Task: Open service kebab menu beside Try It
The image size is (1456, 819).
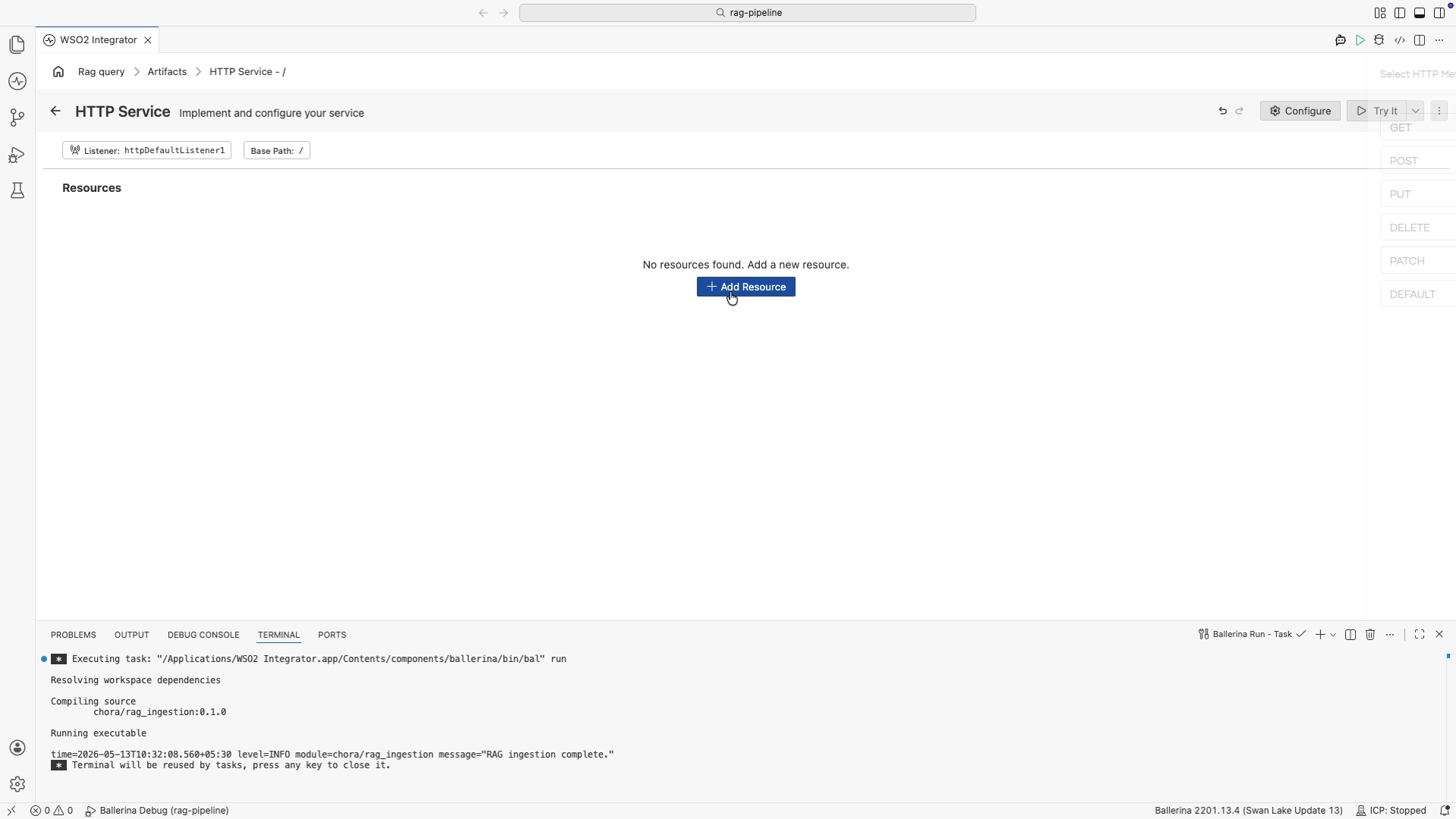Action: click(x=1439, y=111)
